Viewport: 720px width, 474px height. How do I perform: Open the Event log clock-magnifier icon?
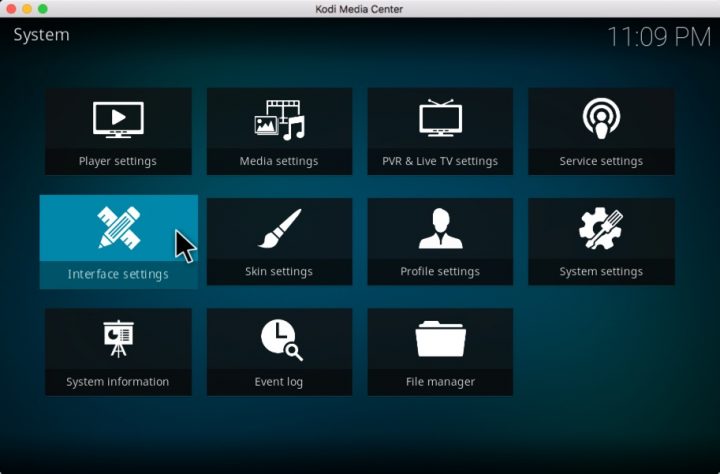pyautogui.click(x=281, y=340)
